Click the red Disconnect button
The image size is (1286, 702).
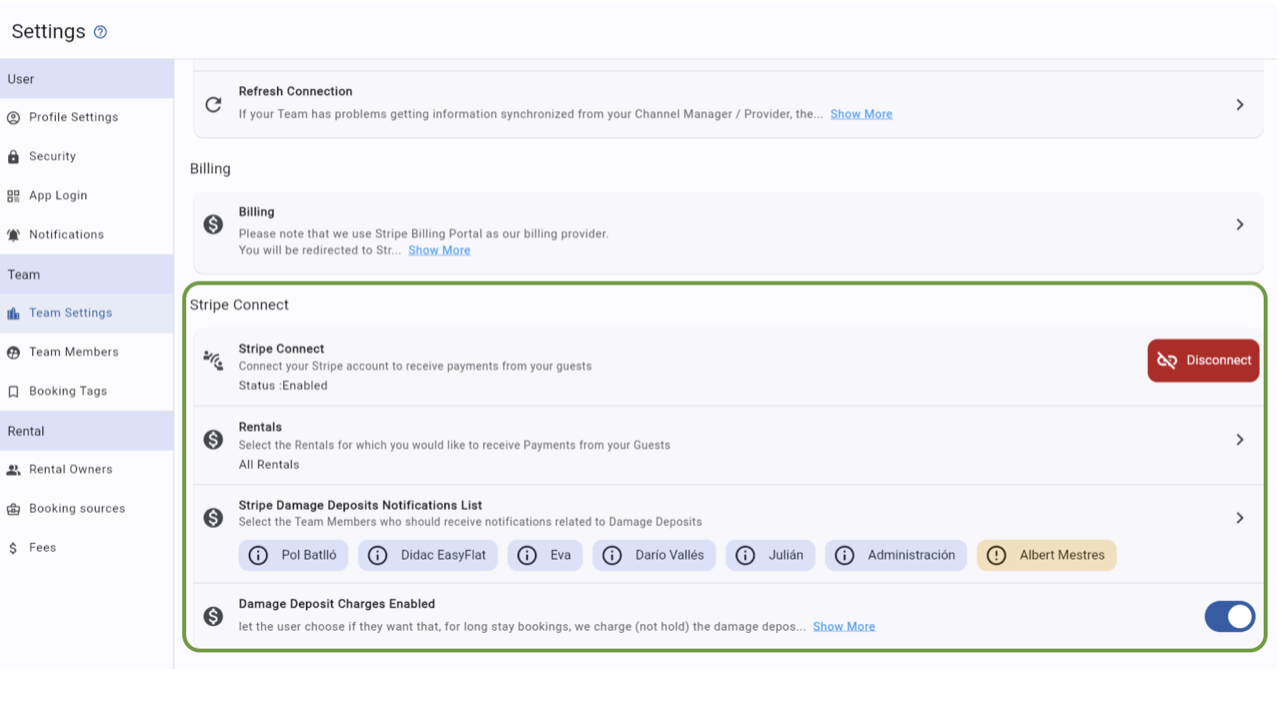click(1203, 360)
